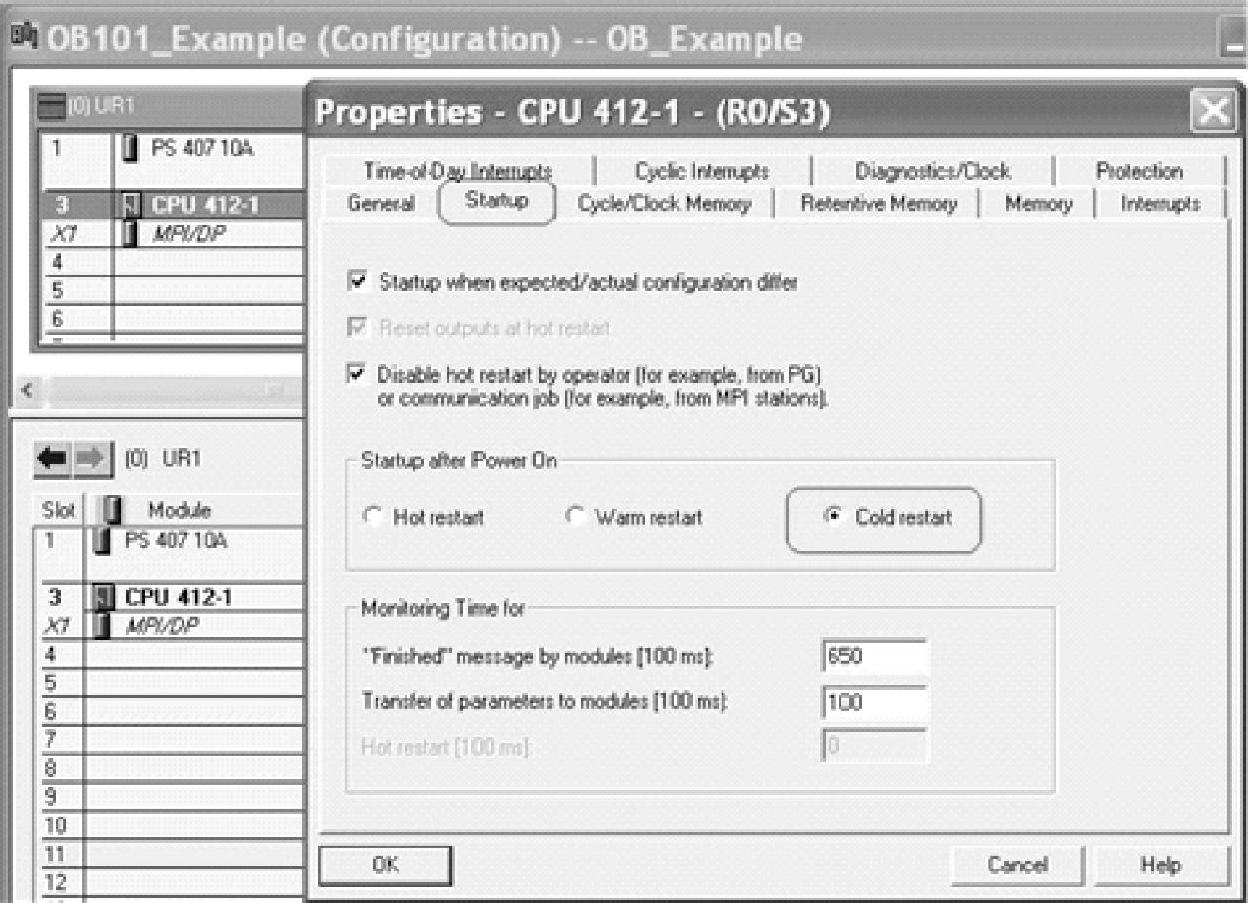Switch to the Cyclic Interrupts tab
Screen dimensions: 1248x903
click(702, 171)
